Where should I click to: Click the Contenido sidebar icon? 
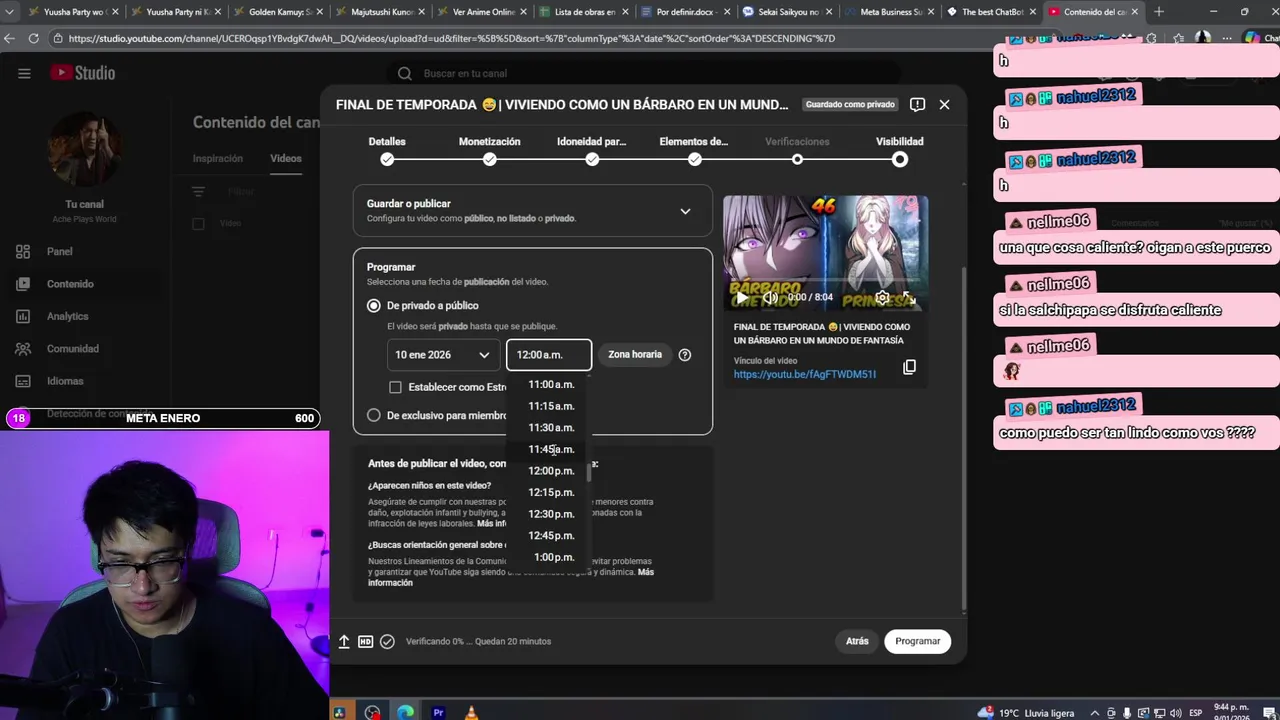point(23,284)
